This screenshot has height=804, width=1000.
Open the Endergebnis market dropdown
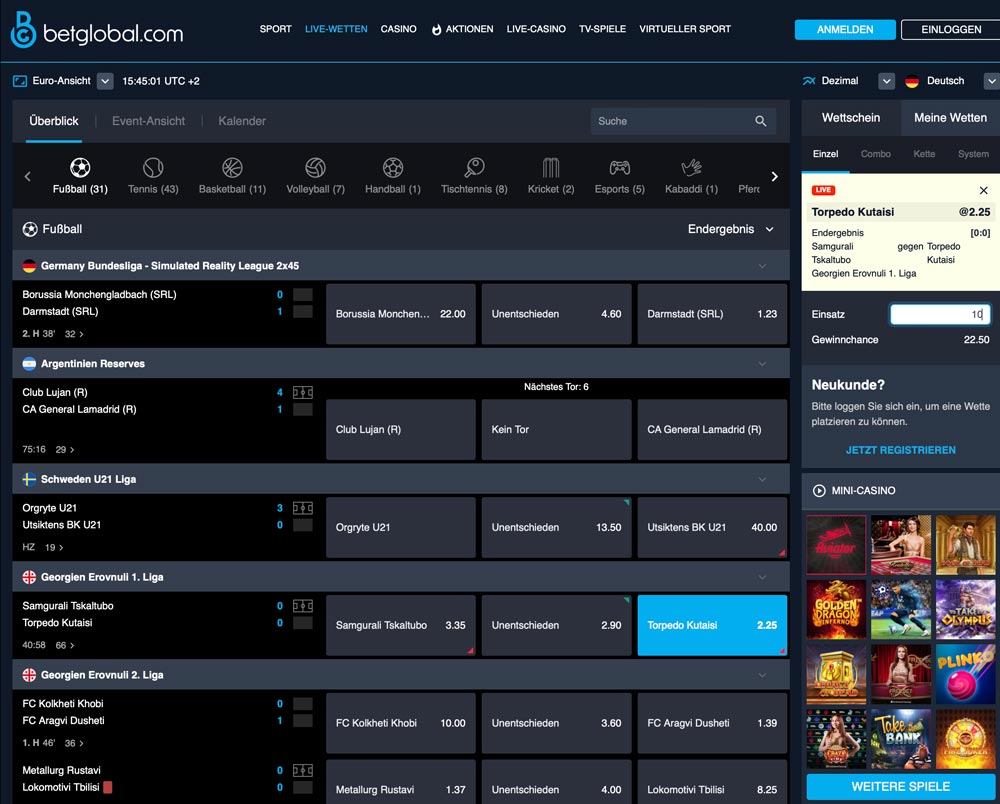[730, 229]
